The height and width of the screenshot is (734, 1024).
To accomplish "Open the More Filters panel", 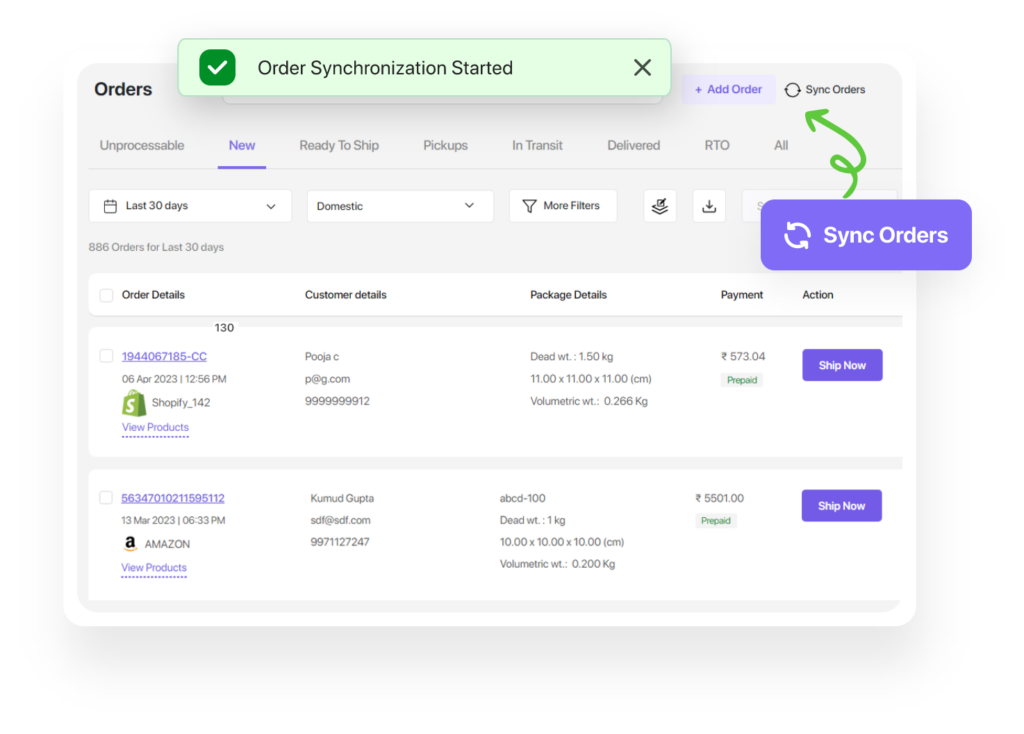I will pyautogui.click(x=562, y=206).
